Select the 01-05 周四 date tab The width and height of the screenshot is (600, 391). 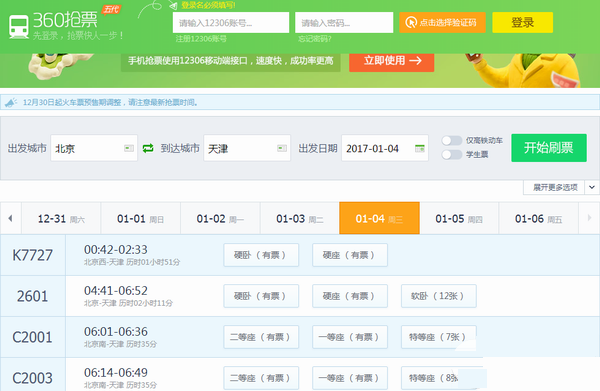(459, 218)
